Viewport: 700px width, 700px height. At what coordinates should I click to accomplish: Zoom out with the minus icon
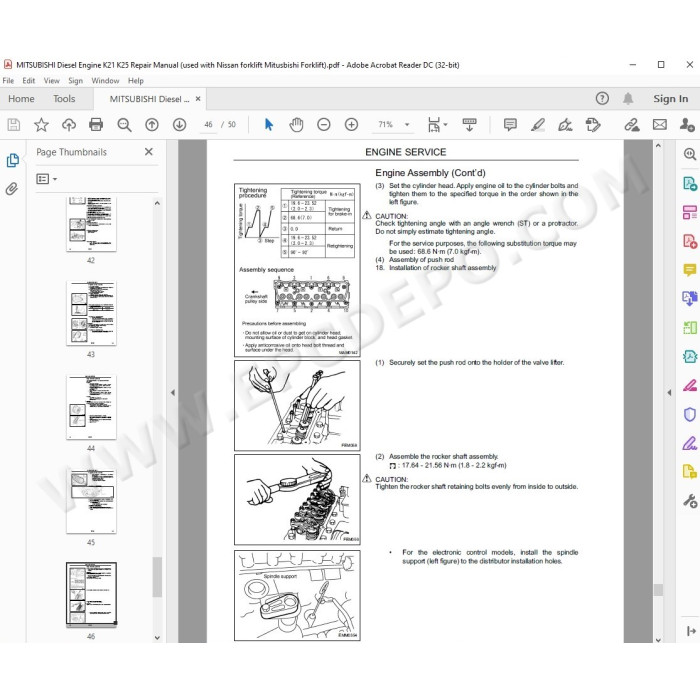pos(324,125)
